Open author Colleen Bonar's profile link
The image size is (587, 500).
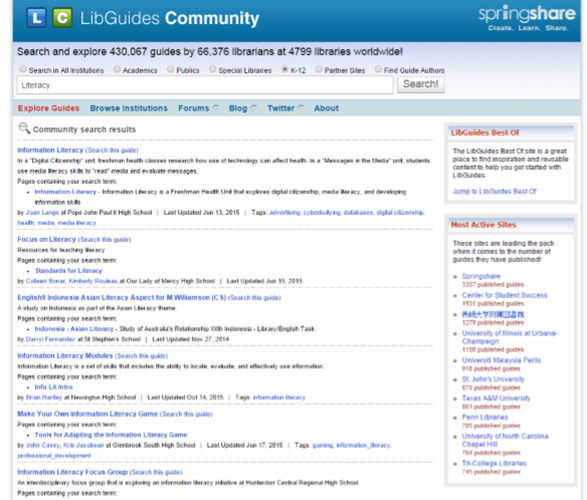click(x=46, y=281)
